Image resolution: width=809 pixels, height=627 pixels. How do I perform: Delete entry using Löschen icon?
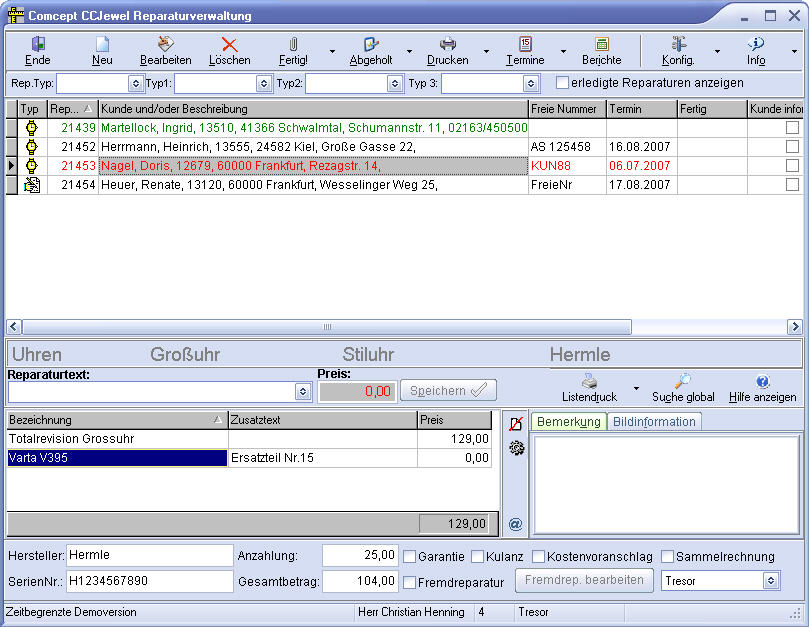coord(229,45)
